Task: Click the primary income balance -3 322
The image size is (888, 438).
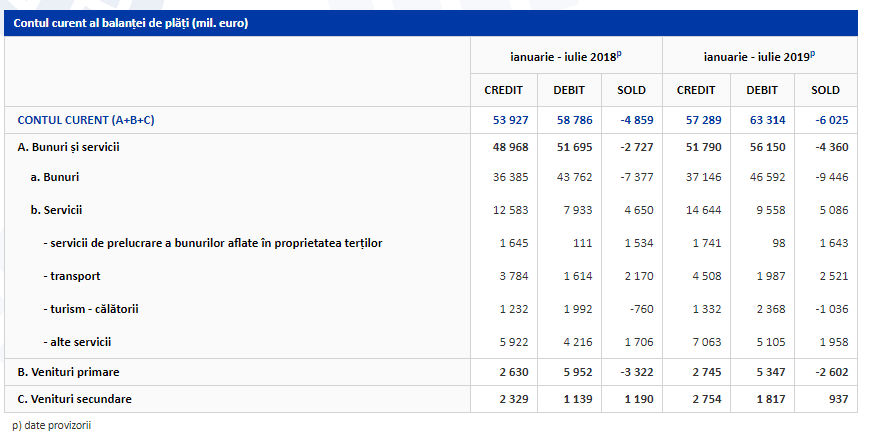Action: tap(635, 372)
